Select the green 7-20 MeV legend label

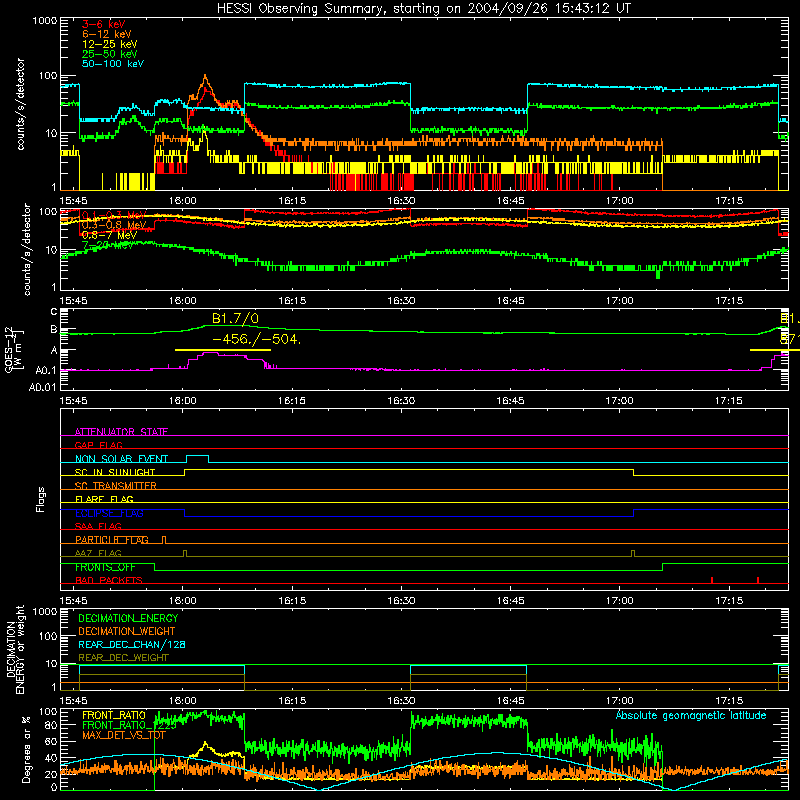click(x=108, y=245)
